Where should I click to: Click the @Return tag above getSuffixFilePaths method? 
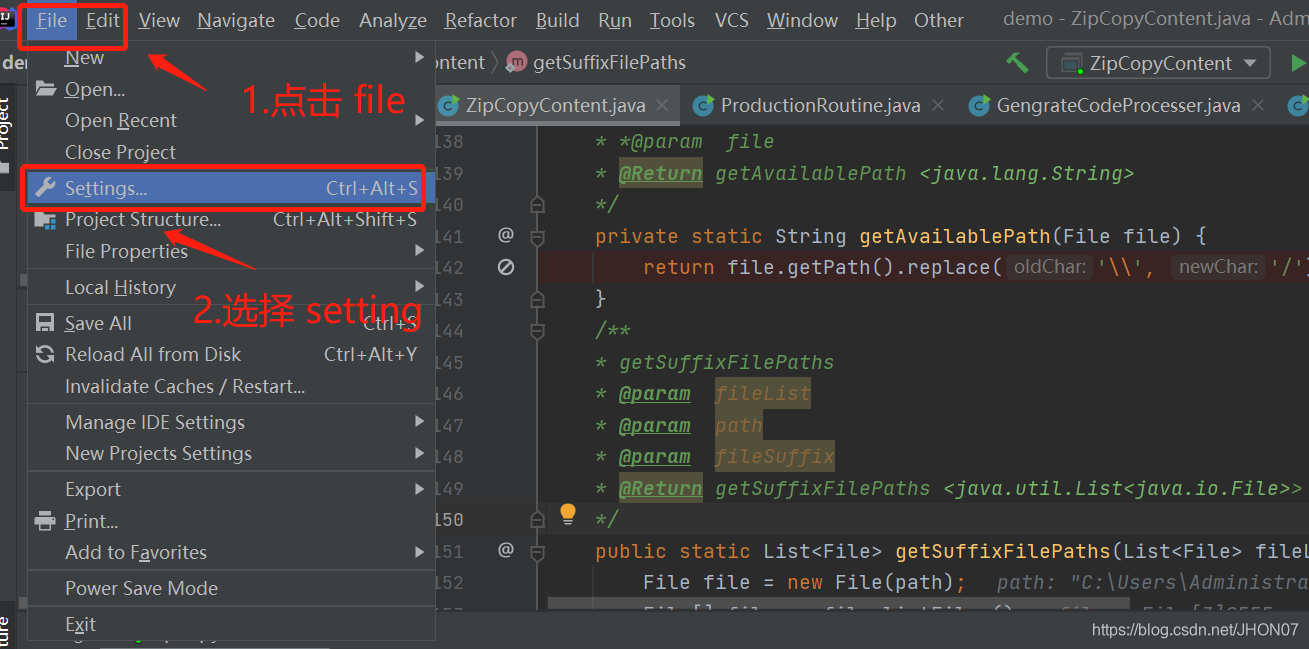click(660, 488)
